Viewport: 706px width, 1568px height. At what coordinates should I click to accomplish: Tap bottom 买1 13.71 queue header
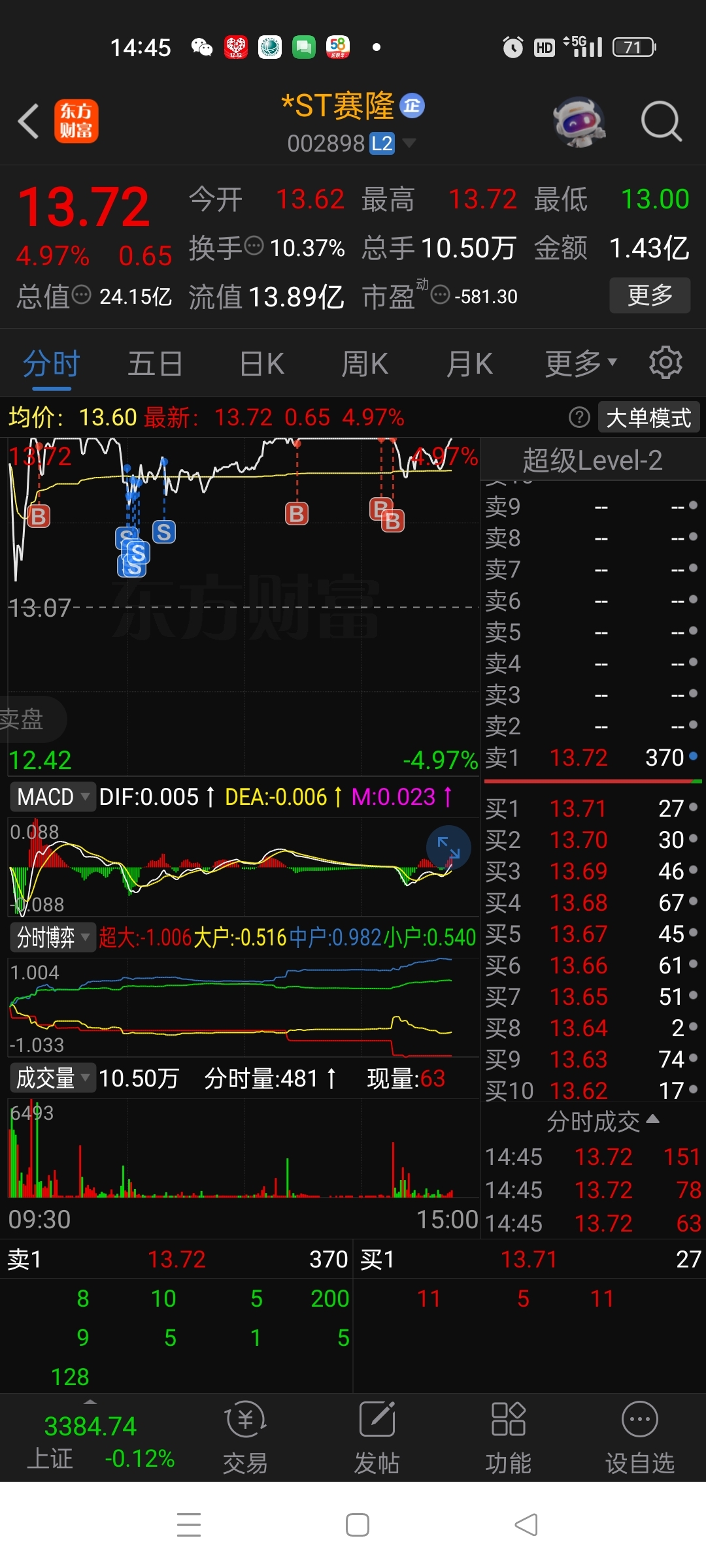point(530,1260)
